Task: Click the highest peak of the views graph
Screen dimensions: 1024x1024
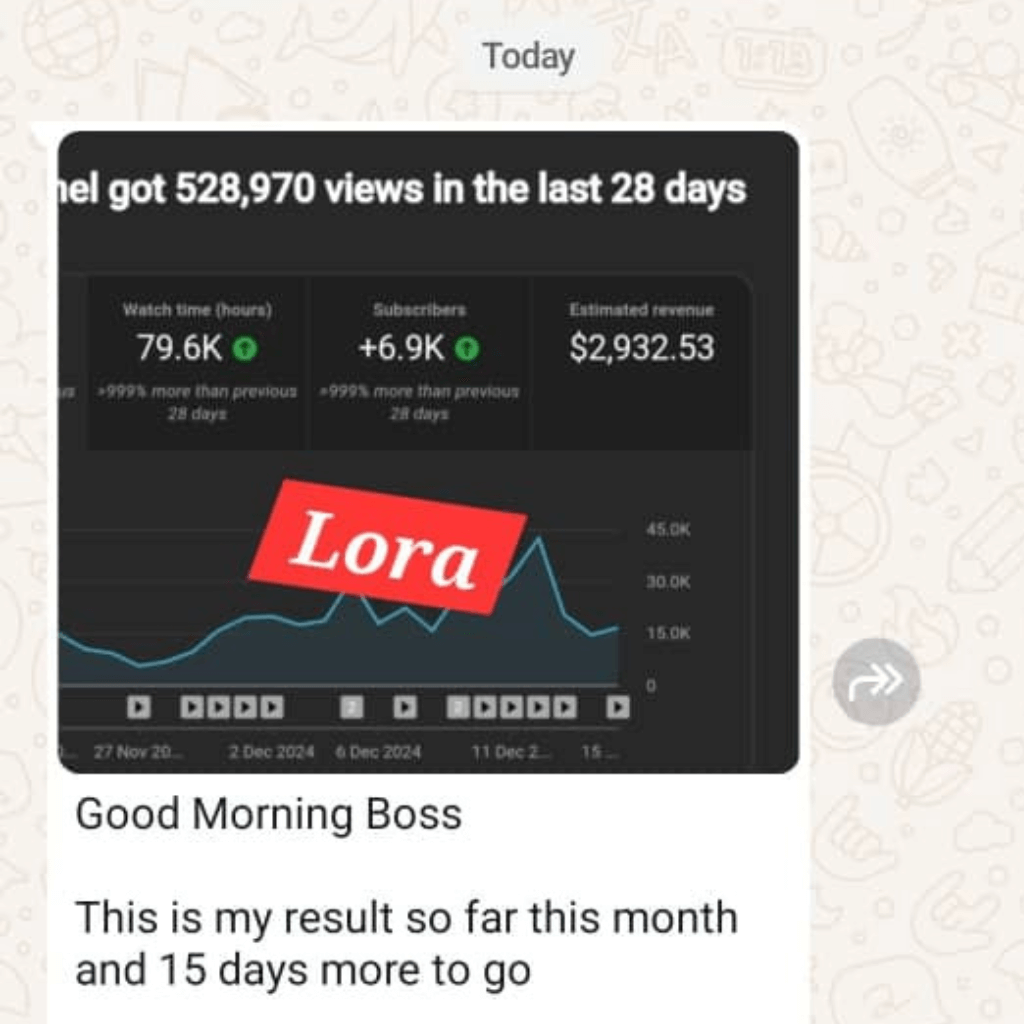Action: [539, 539]
